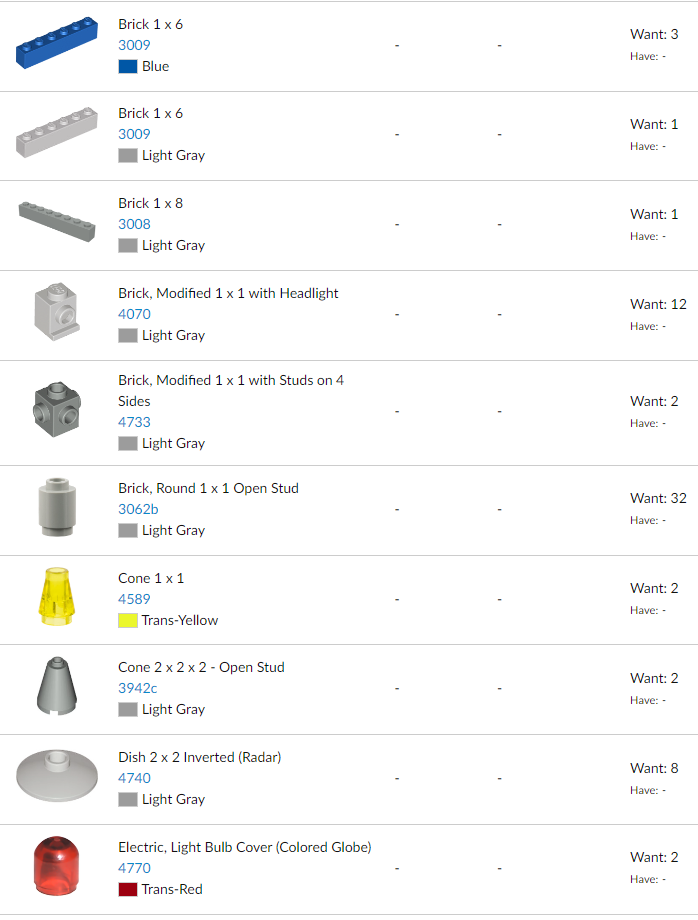Click the Blue color swatch
This screenshot has width=698, height=920.
pos(127,66)
